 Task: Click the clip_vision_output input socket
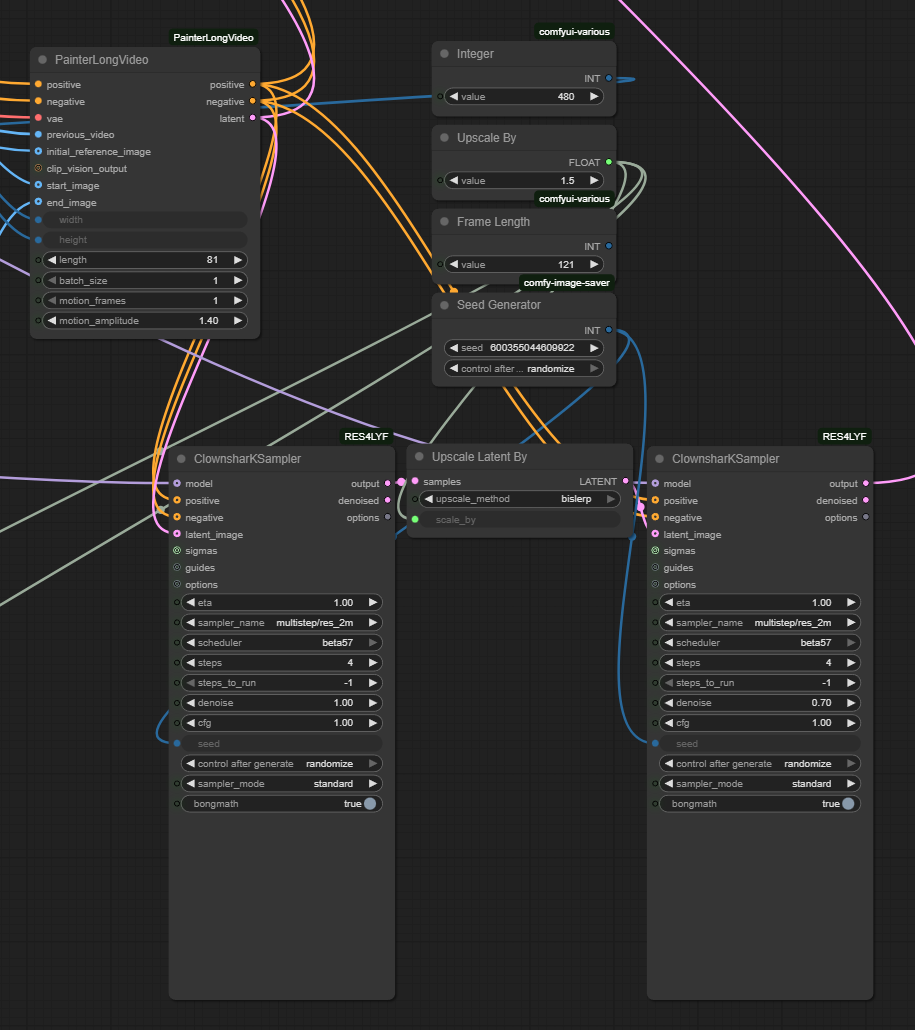click(38, 168)
